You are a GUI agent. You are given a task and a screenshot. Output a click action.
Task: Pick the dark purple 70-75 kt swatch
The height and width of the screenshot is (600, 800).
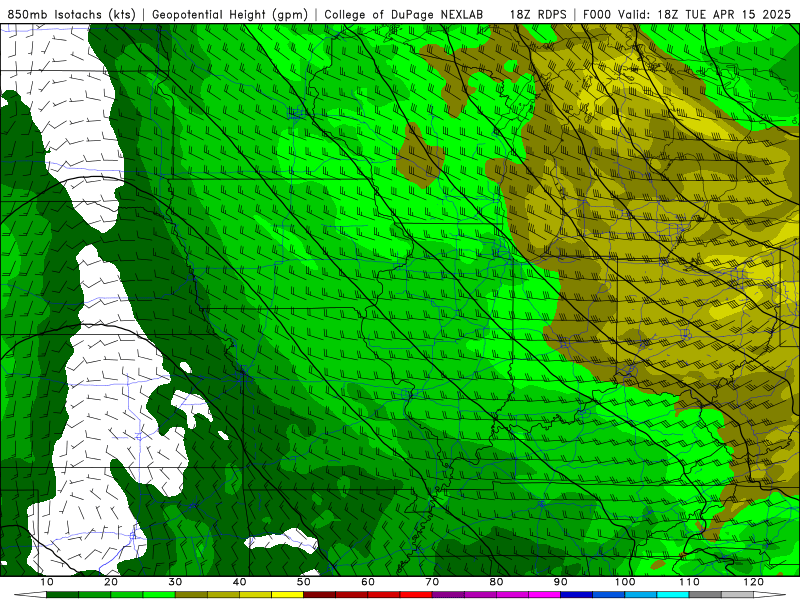click(x=448, y=595)
